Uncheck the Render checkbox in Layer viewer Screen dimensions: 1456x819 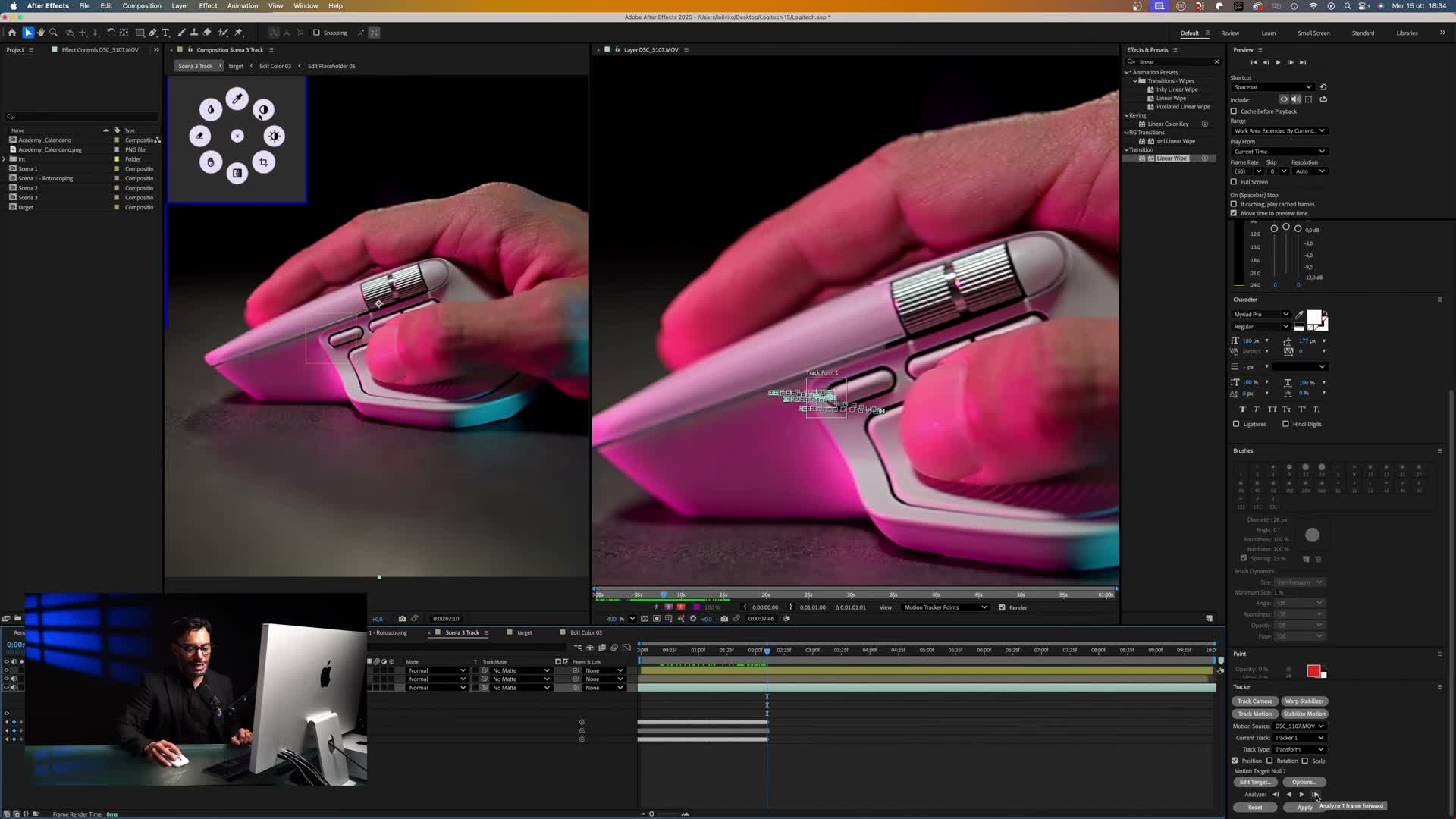pos(1002,607)
